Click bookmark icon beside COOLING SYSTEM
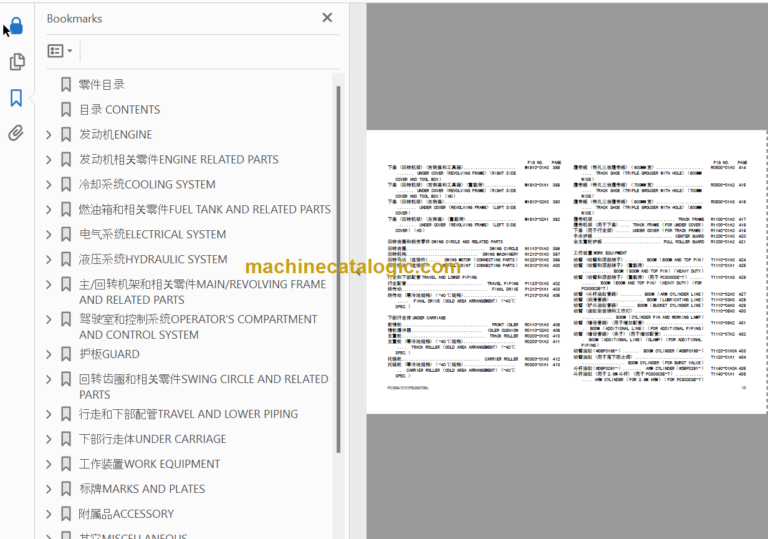Screen dimensions: 768x539 tap(66, 184)
